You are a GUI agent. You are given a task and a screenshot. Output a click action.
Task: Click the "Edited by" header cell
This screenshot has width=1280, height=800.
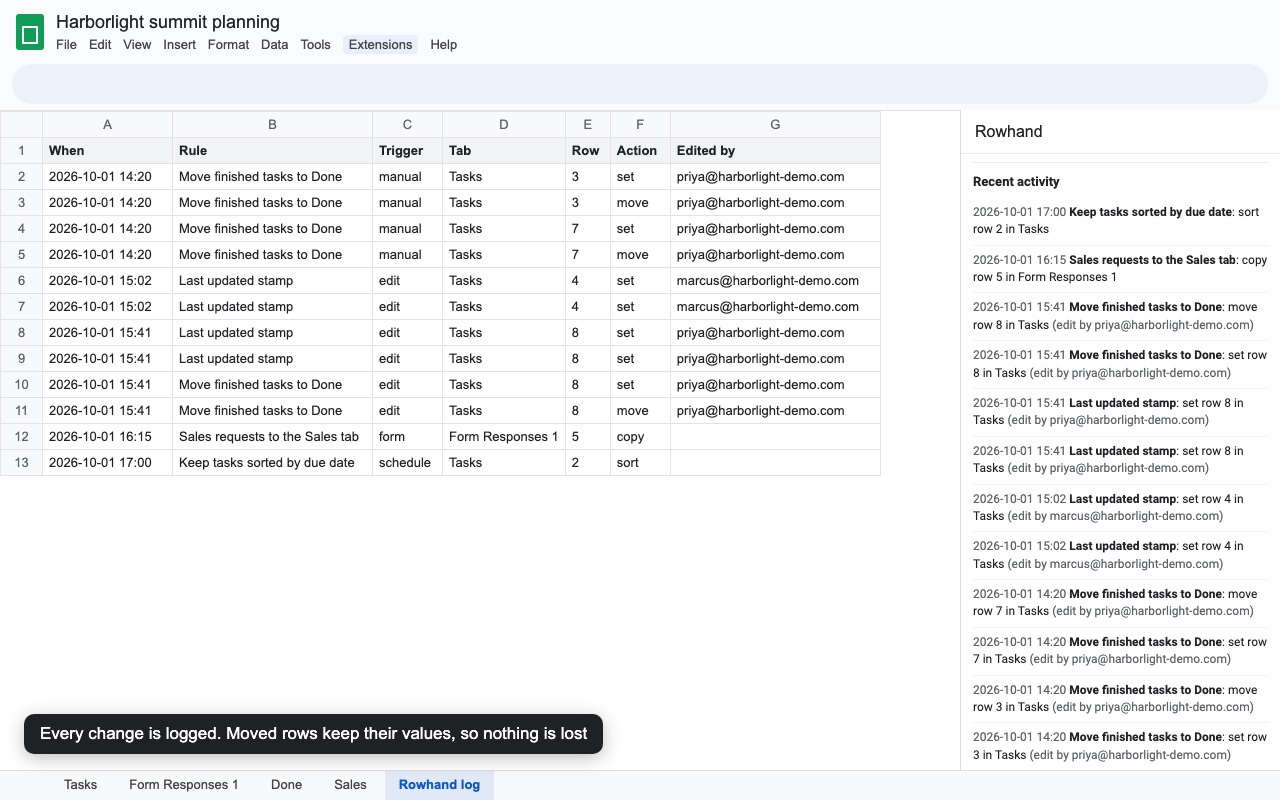click(775, 151)
